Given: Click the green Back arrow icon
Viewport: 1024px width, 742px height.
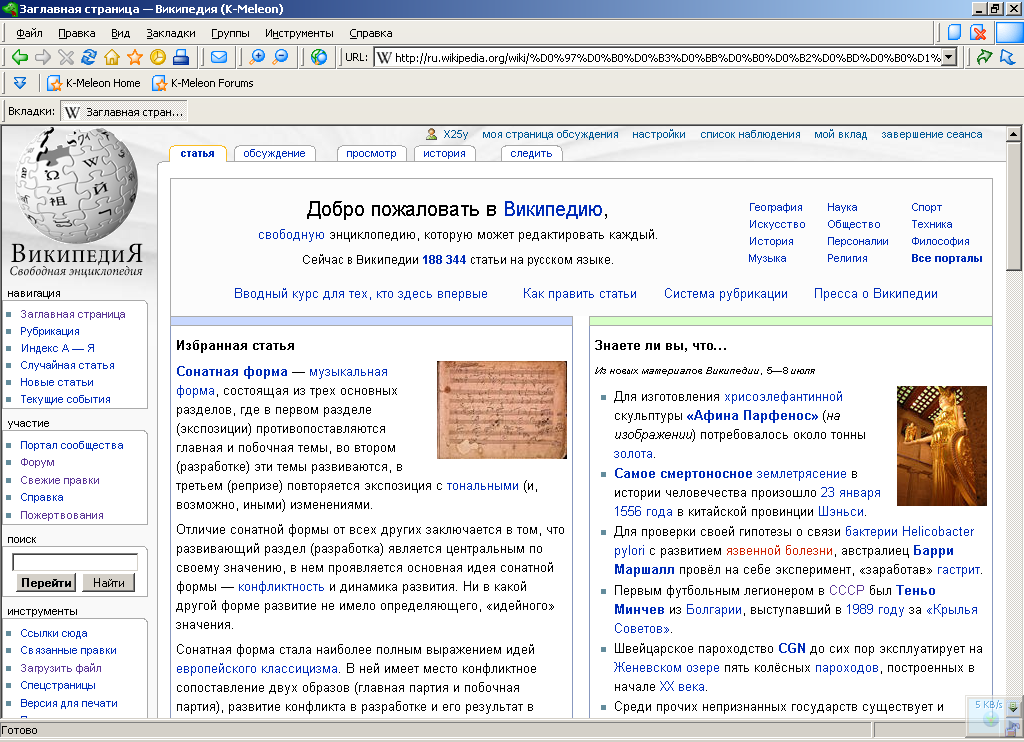Looking at the screenshot, I should [20, 57].
